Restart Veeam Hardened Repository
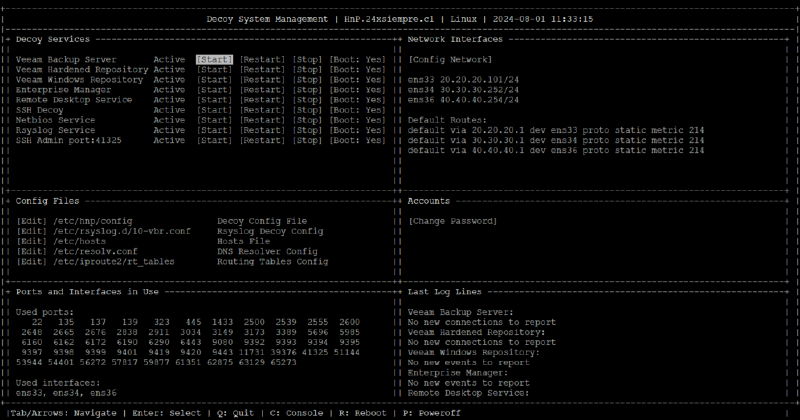Image resolution: width=800 pixels, height=420 pixels. (262, 70)
